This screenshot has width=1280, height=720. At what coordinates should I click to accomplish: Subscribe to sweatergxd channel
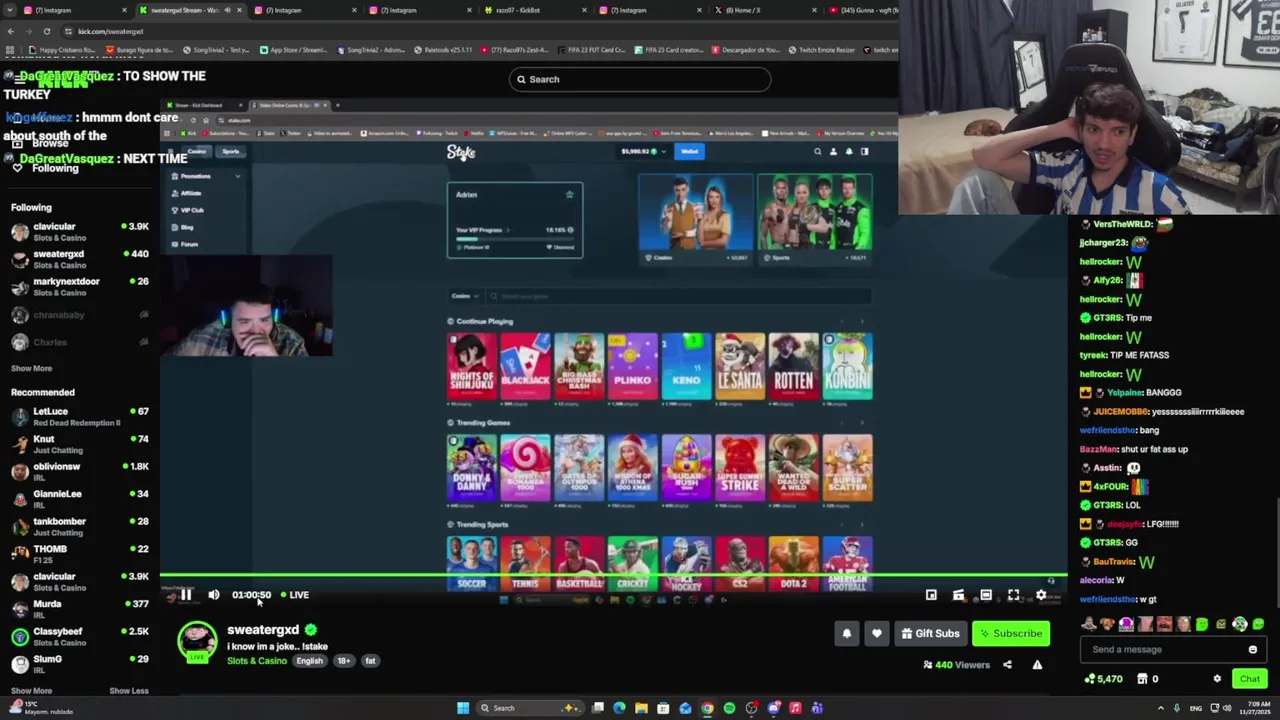[x=1010, y=633]
